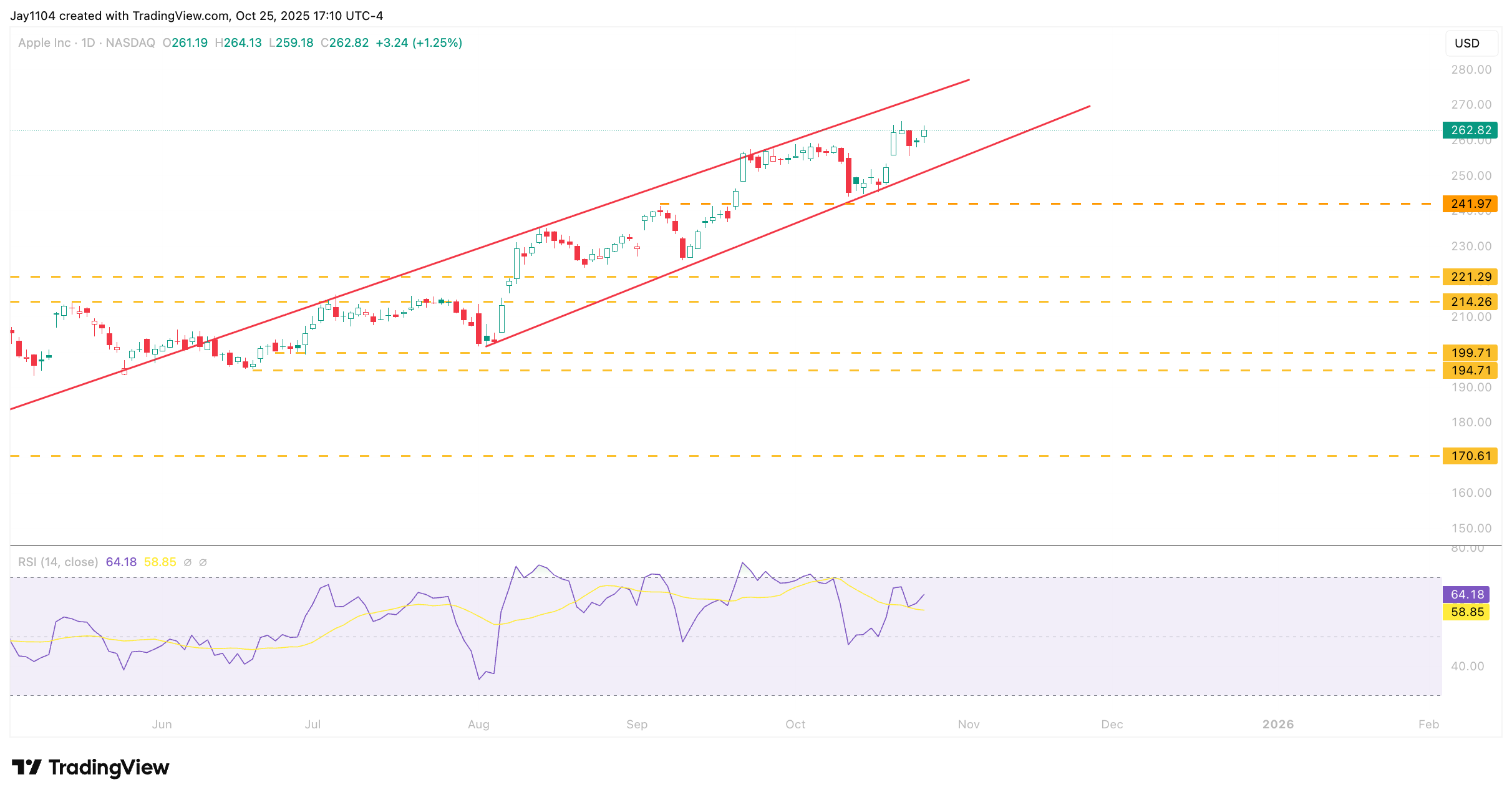The height and width of the screenshot is (797, 1512).
Task: Click the 199.71 yellow price label
Action: point(1470,353)
